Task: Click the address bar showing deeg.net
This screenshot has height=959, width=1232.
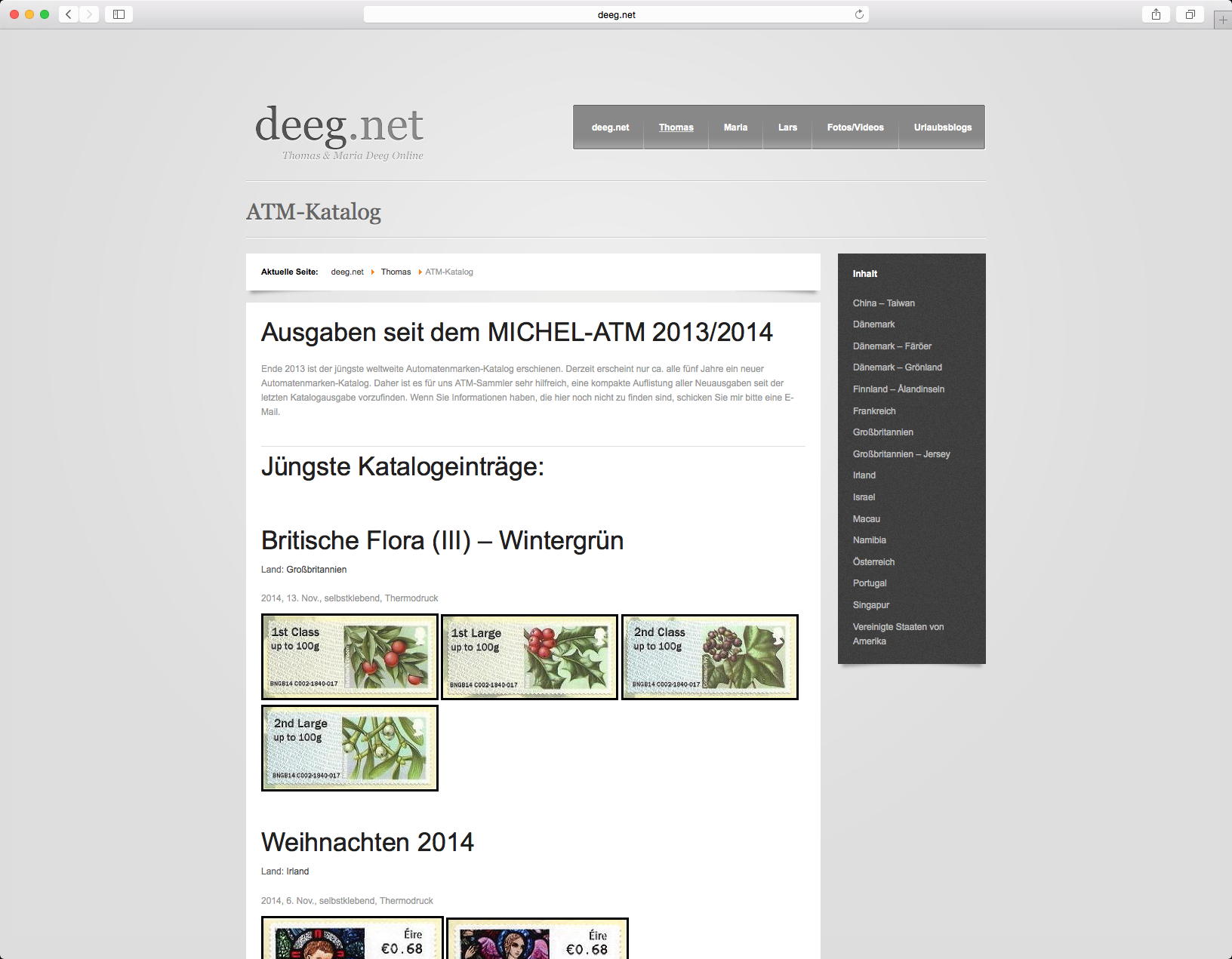Action: click(615, 14)
